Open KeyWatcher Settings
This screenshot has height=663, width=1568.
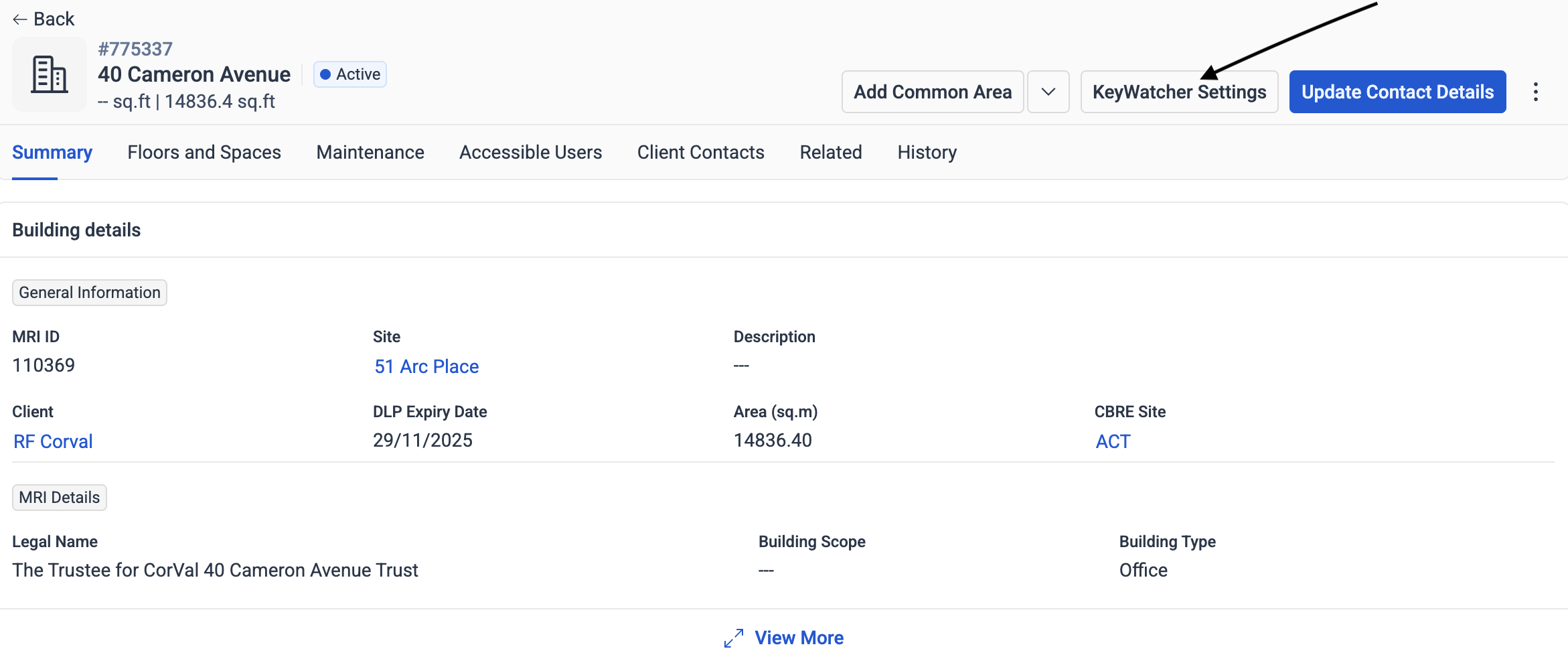pos(1178,92)
